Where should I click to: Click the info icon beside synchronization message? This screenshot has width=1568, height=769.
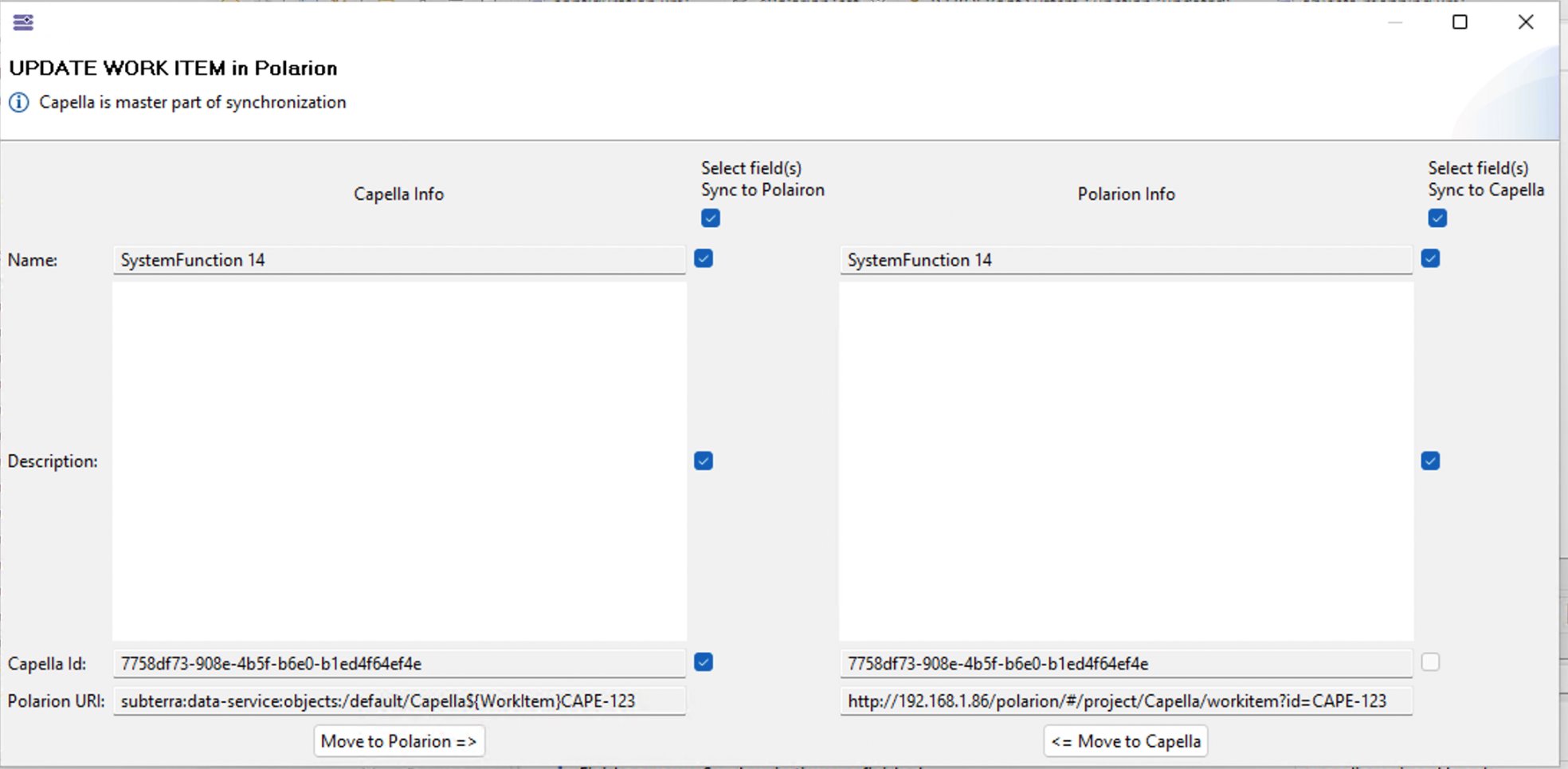19,103
